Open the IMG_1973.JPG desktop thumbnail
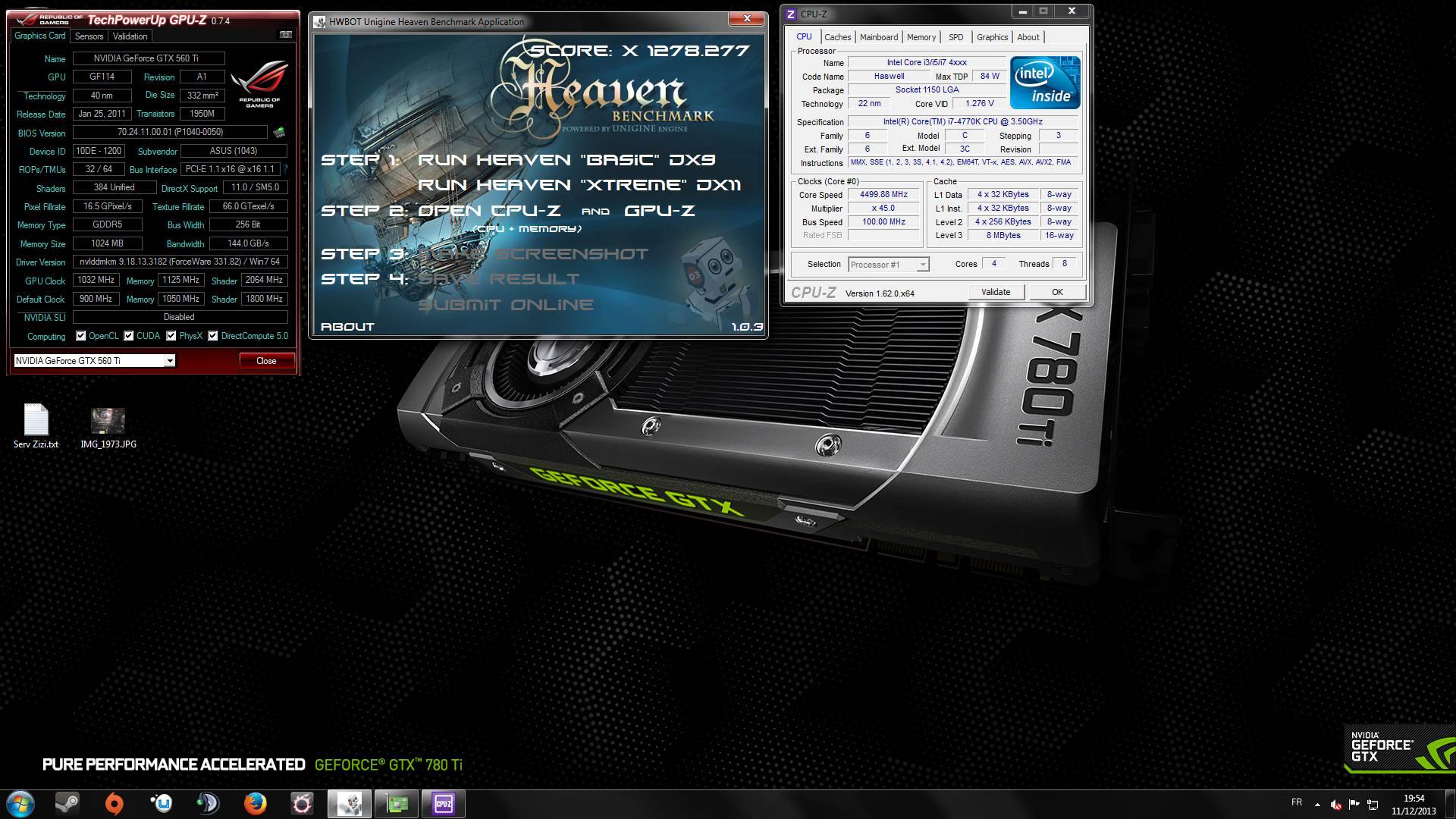The width and height of the screenshot is (1456, 819). tap(108, 428)
